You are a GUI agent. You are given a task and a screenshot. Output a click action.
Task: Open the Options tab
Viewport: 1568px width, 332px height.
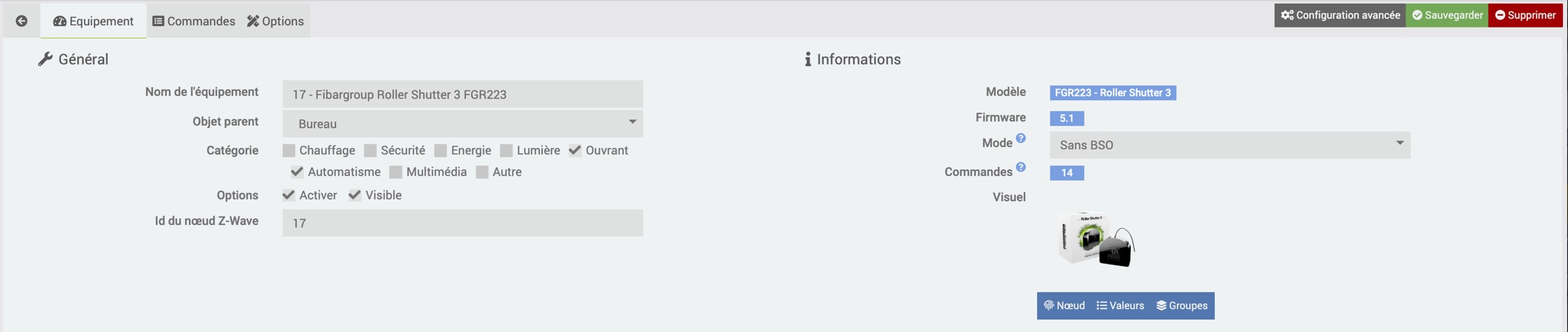(276, 21)
